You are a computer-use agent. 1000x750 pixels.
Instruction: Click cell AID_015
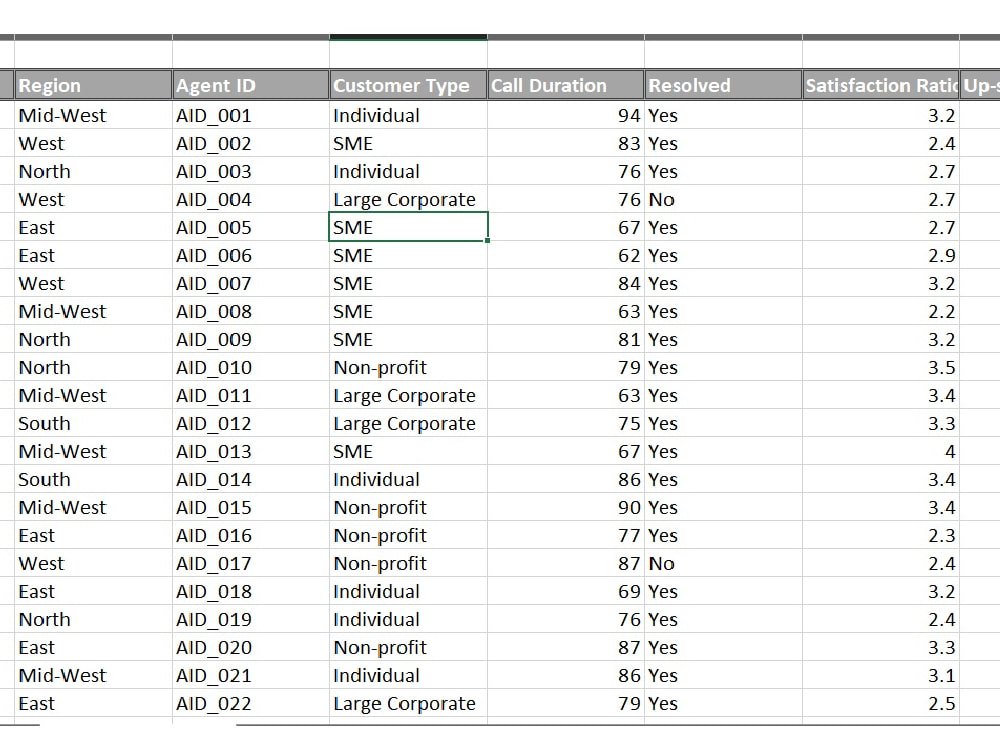(x=251, y=508)
